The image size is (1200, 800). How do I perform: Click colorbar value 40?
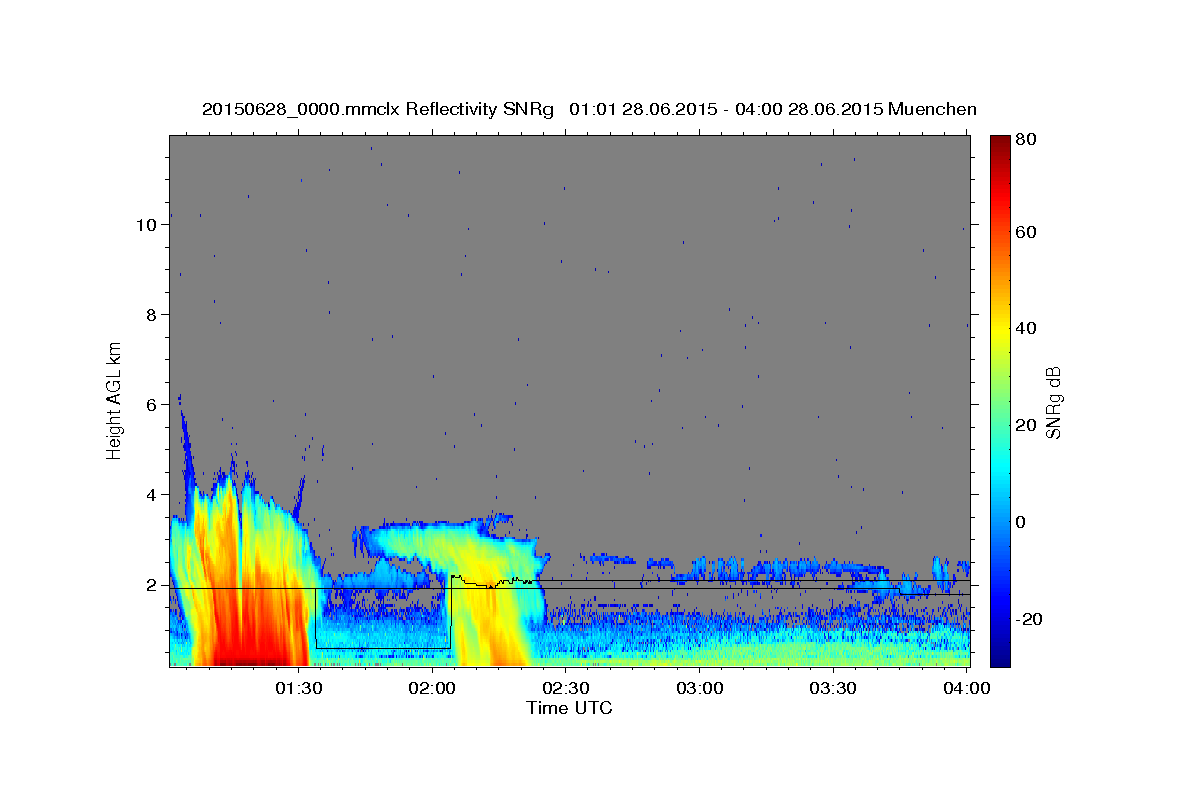1026,329
